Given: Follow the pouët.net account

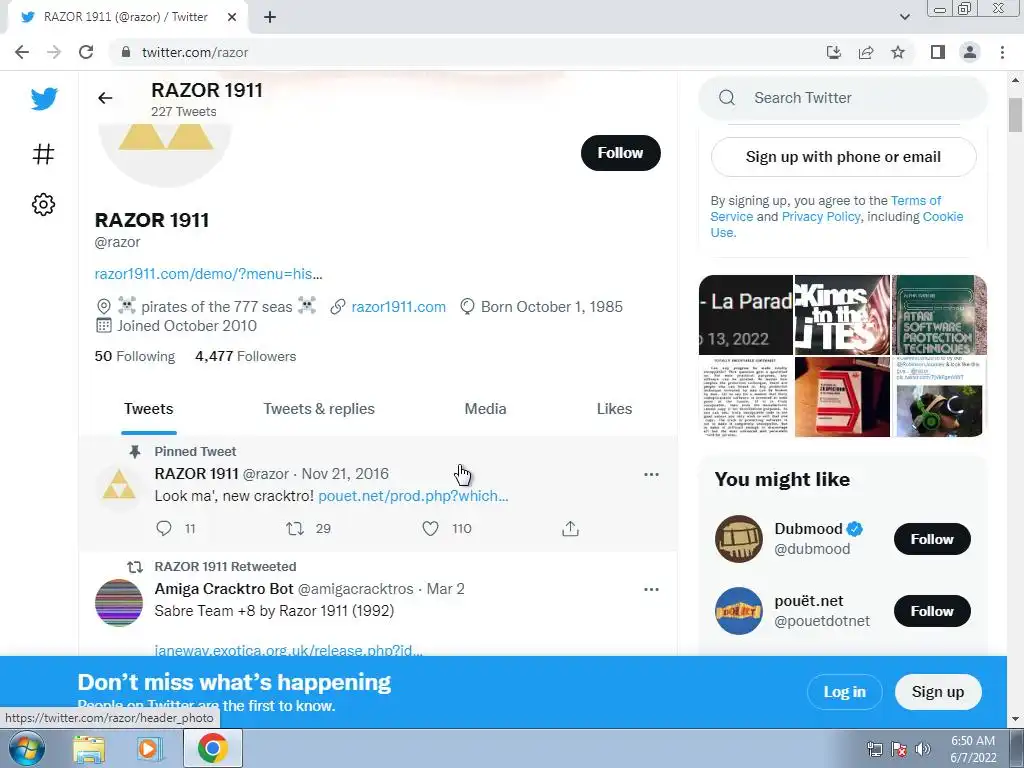Looking at the screenshot, I should point(932,611).
